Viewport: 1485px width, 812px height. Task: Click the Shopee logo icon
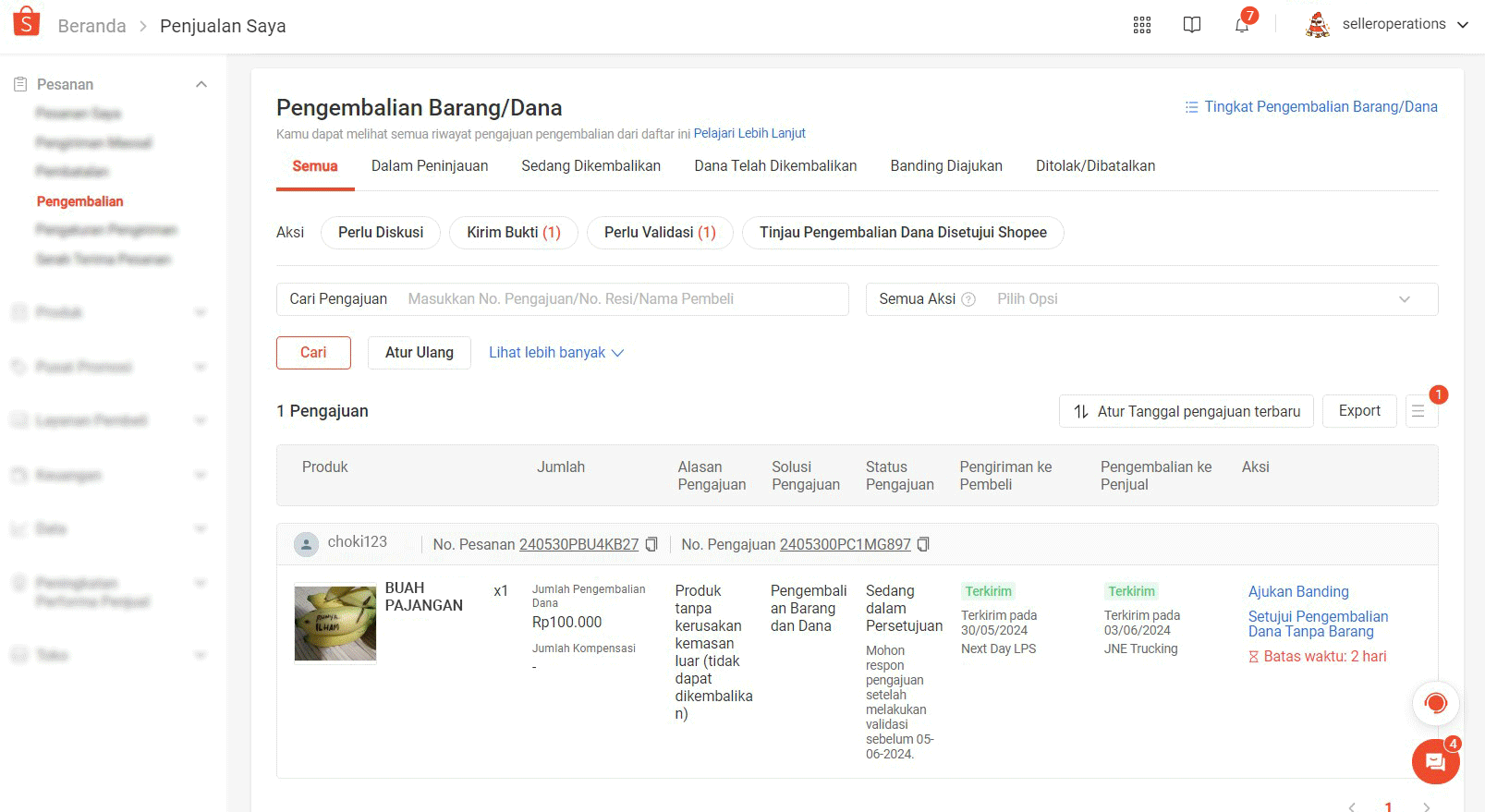tap(27, 22)
